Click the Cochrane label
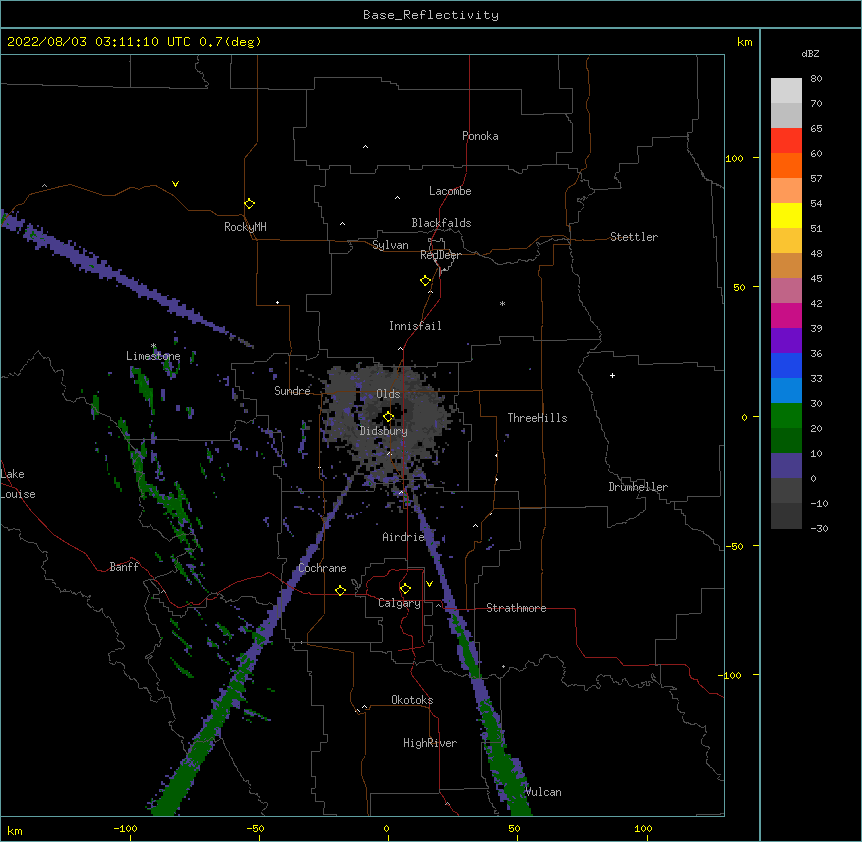The height and width of the screenshot is (842, 862). (x=322, y=568)
